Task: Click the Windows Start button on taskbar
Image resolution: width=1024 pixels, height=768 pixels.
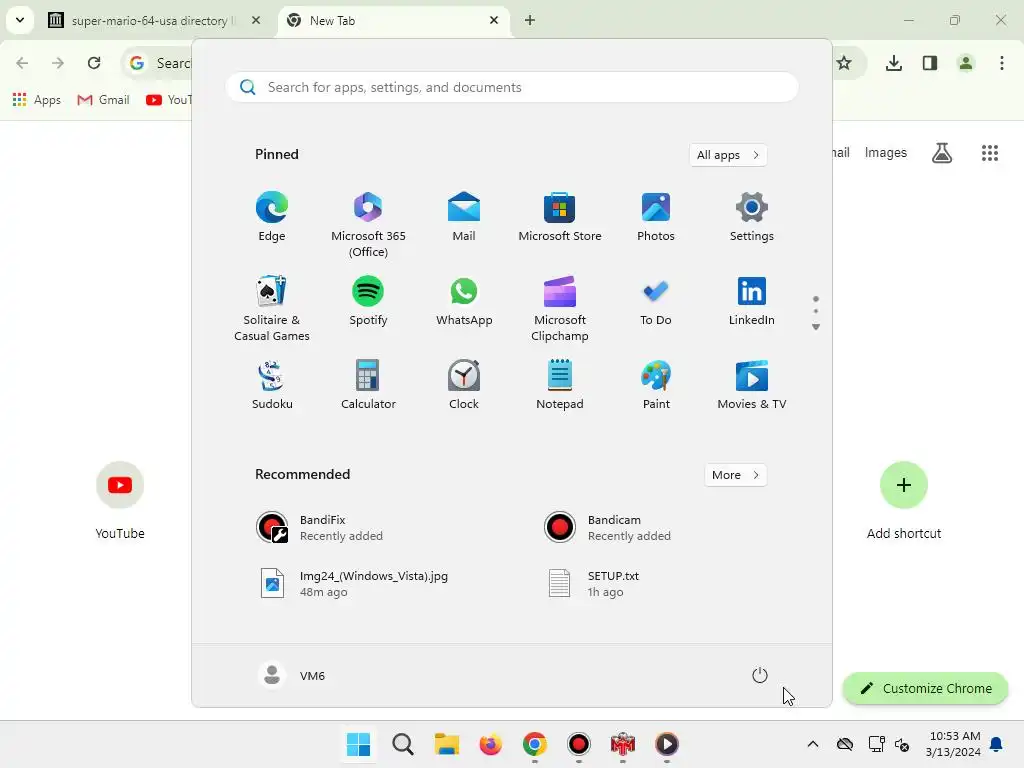Action: [359, 744]
